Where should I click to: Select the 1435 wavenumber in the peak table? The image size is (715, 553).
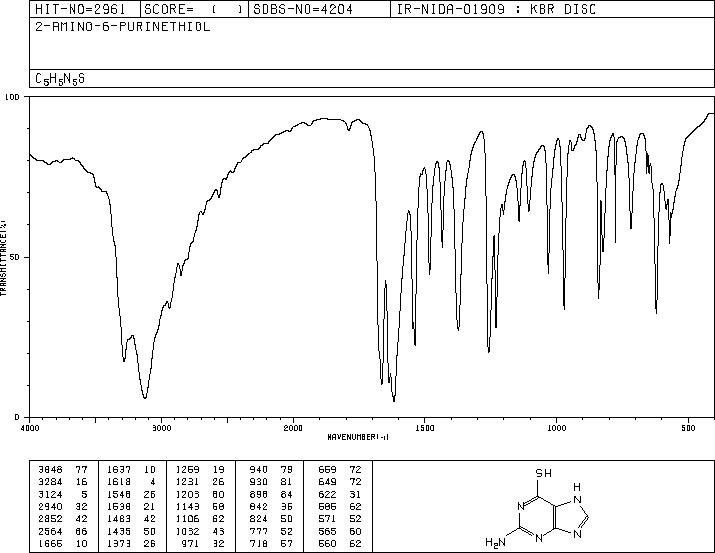point(119,532)
